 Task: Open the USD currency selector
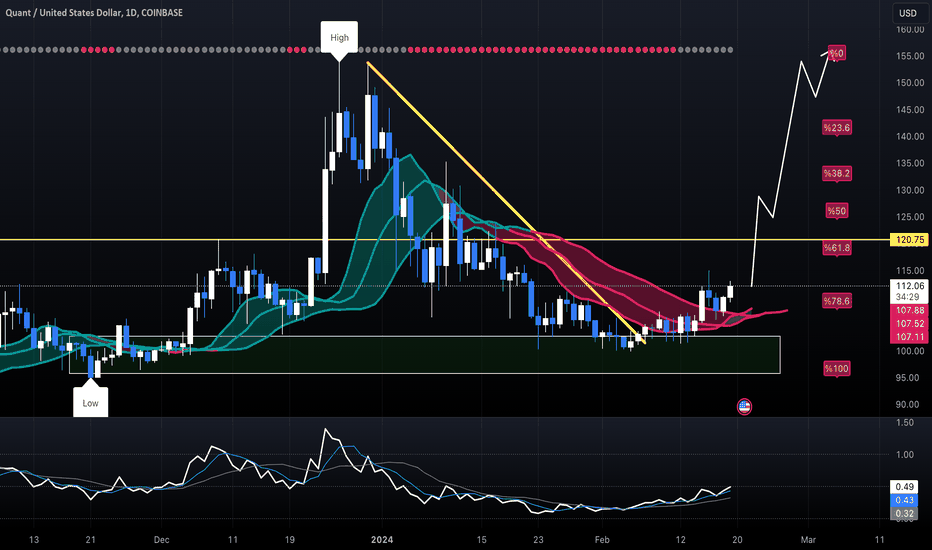coord(908,13)
